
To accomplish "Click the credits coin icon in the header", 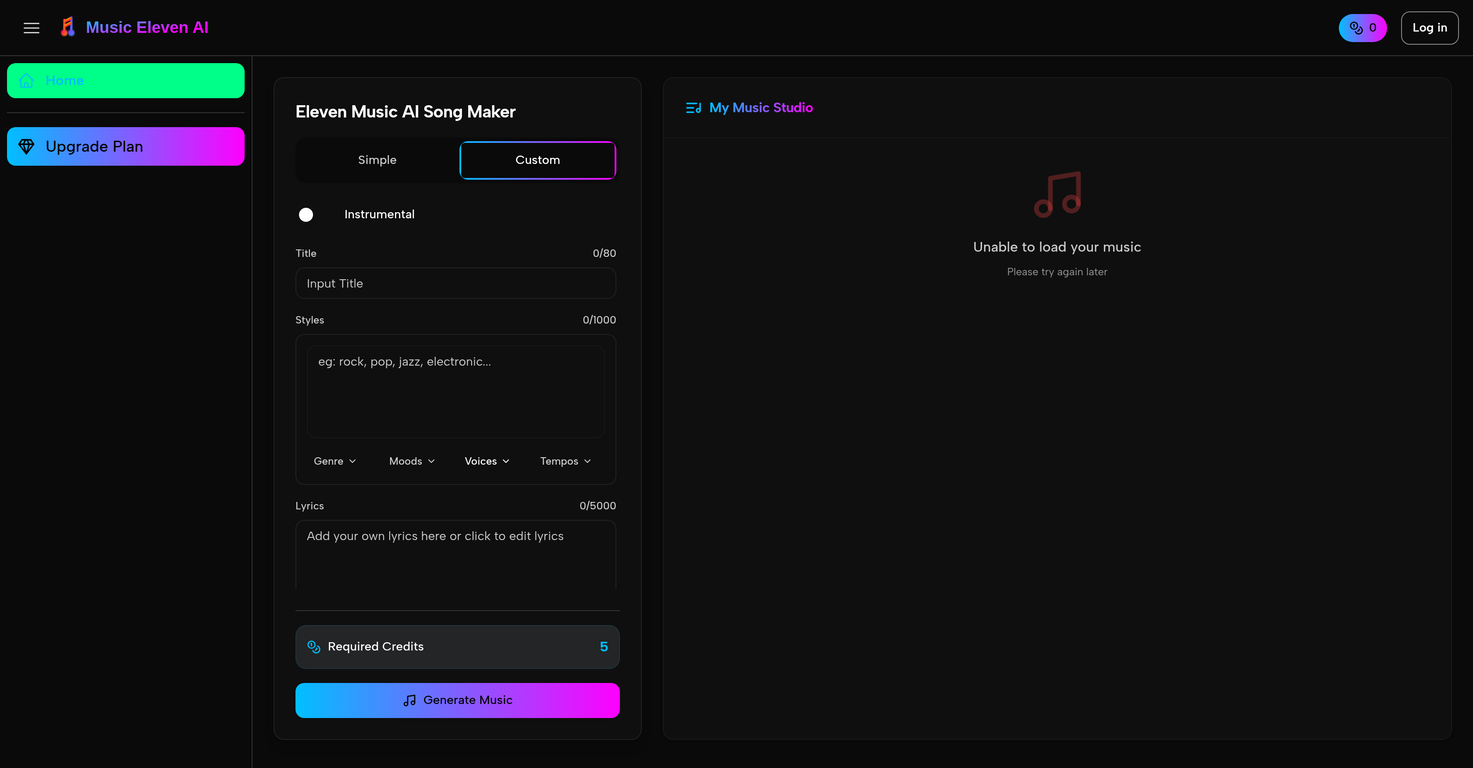I will click(x=1356, y=28).
